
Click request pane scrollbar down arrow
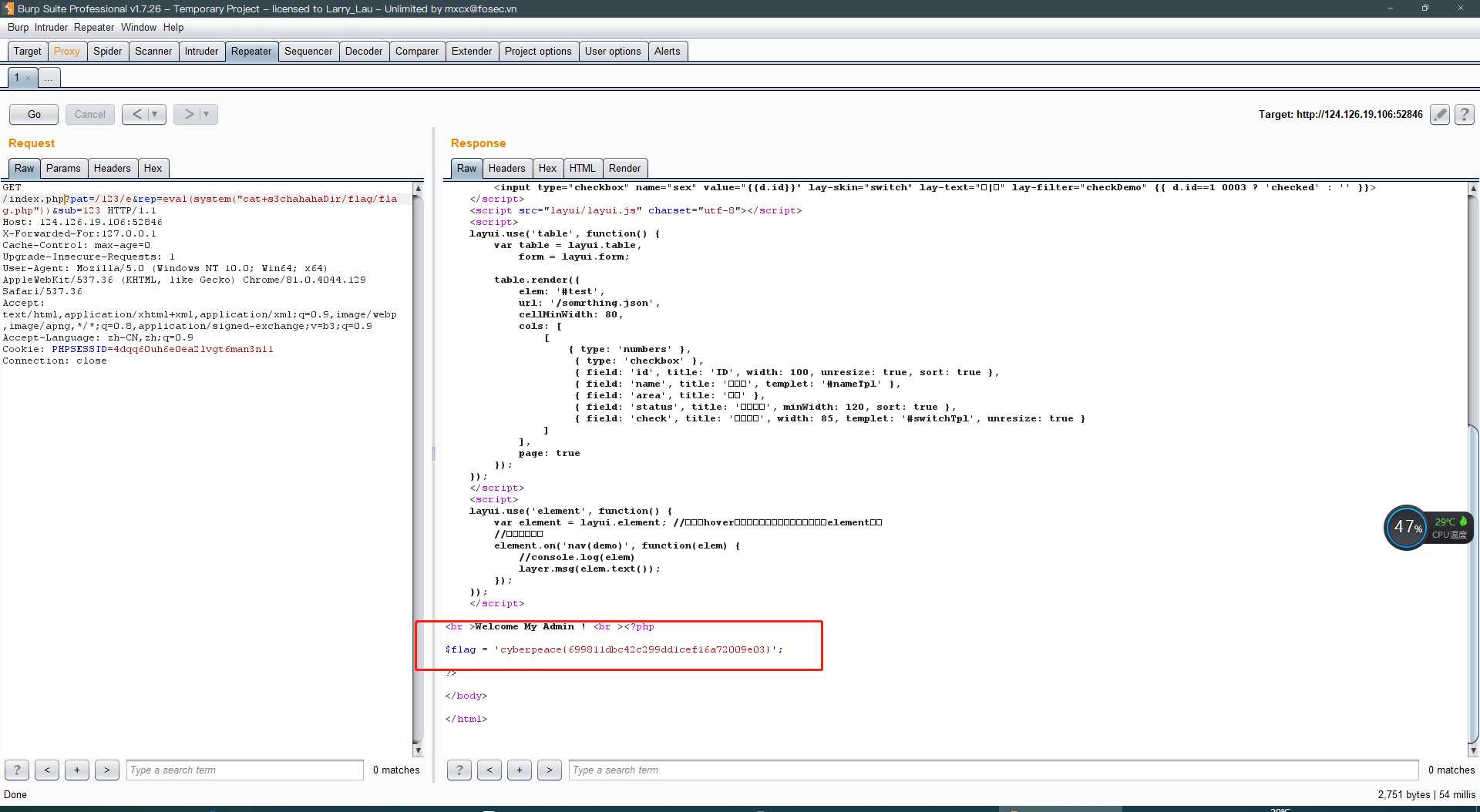point(419,750)
